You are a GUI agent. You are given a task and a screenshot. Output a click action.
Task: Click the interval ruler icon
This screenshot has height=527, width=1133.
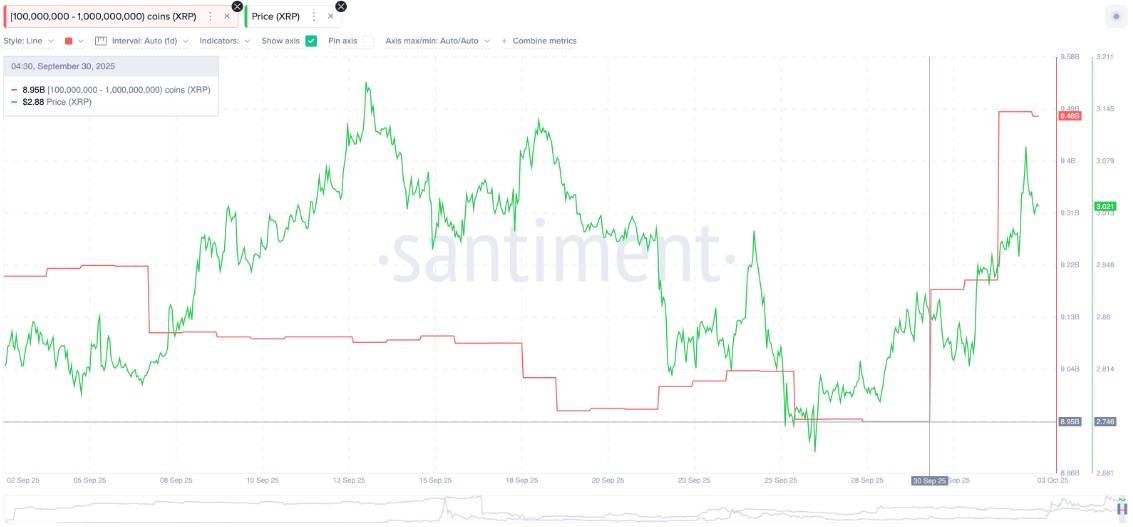(x=100, y=41)
